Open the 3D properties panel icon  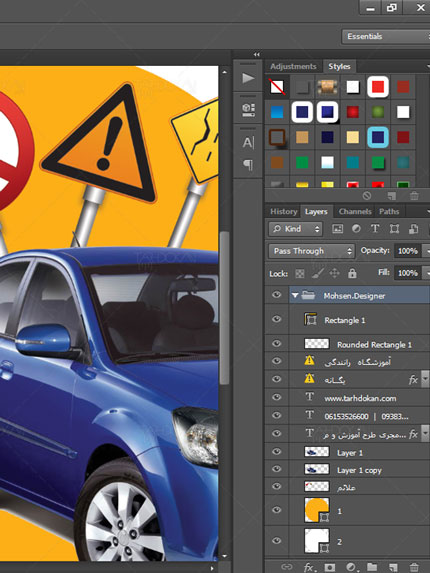[248, 110]
